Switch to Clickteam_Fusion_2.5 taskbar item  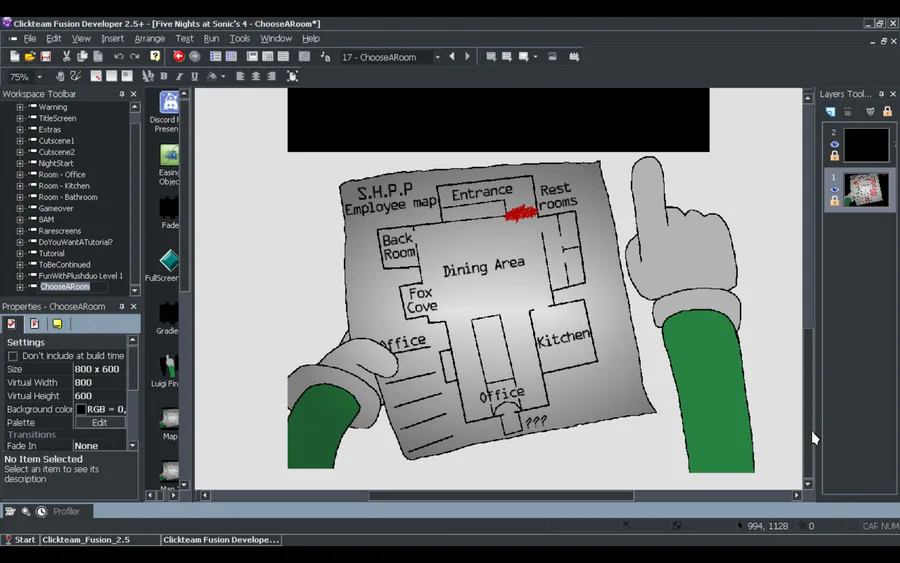tap(100, 539)
